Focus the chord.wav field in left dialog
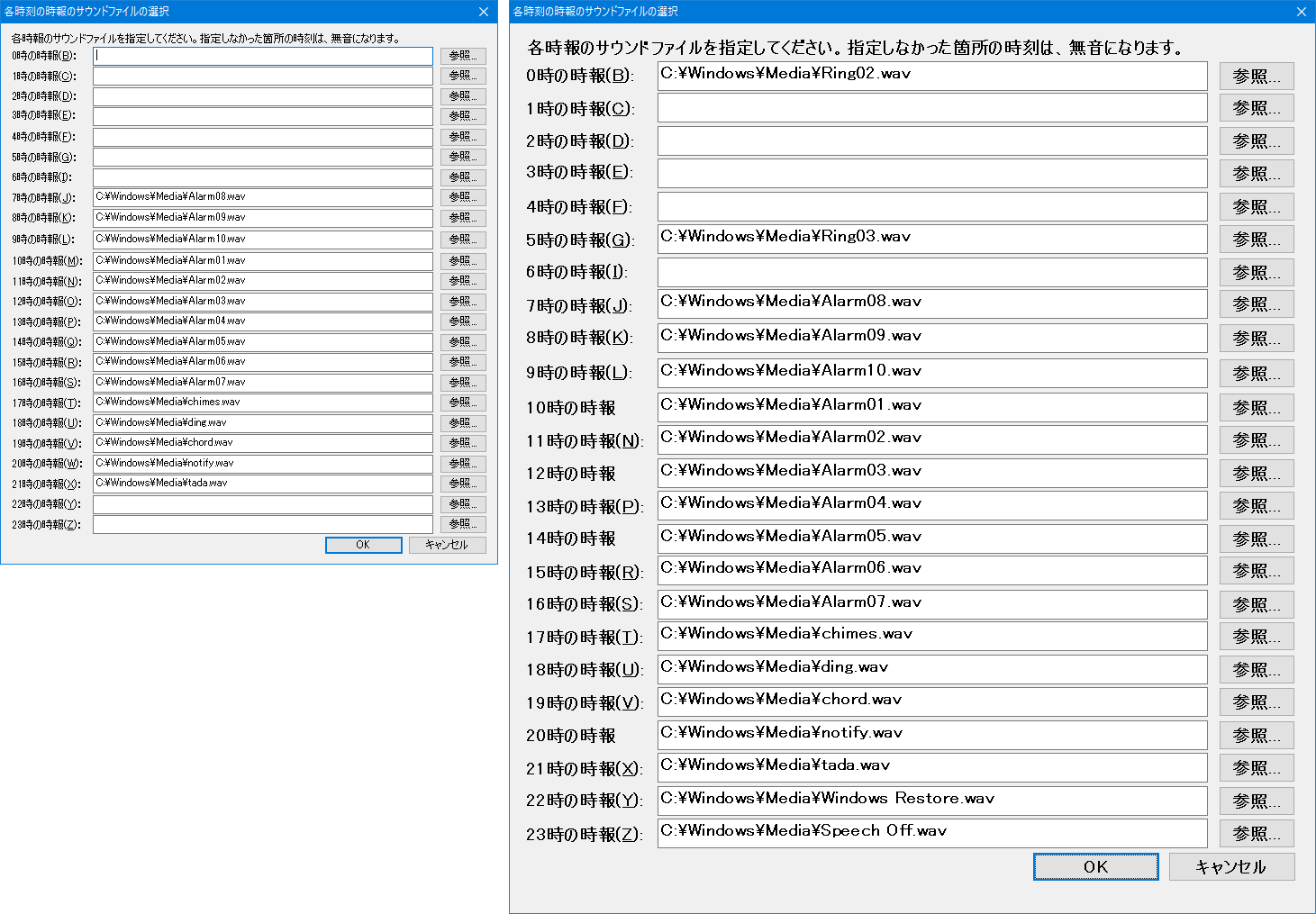The image size is (1316, 914). tap(263, 443)
